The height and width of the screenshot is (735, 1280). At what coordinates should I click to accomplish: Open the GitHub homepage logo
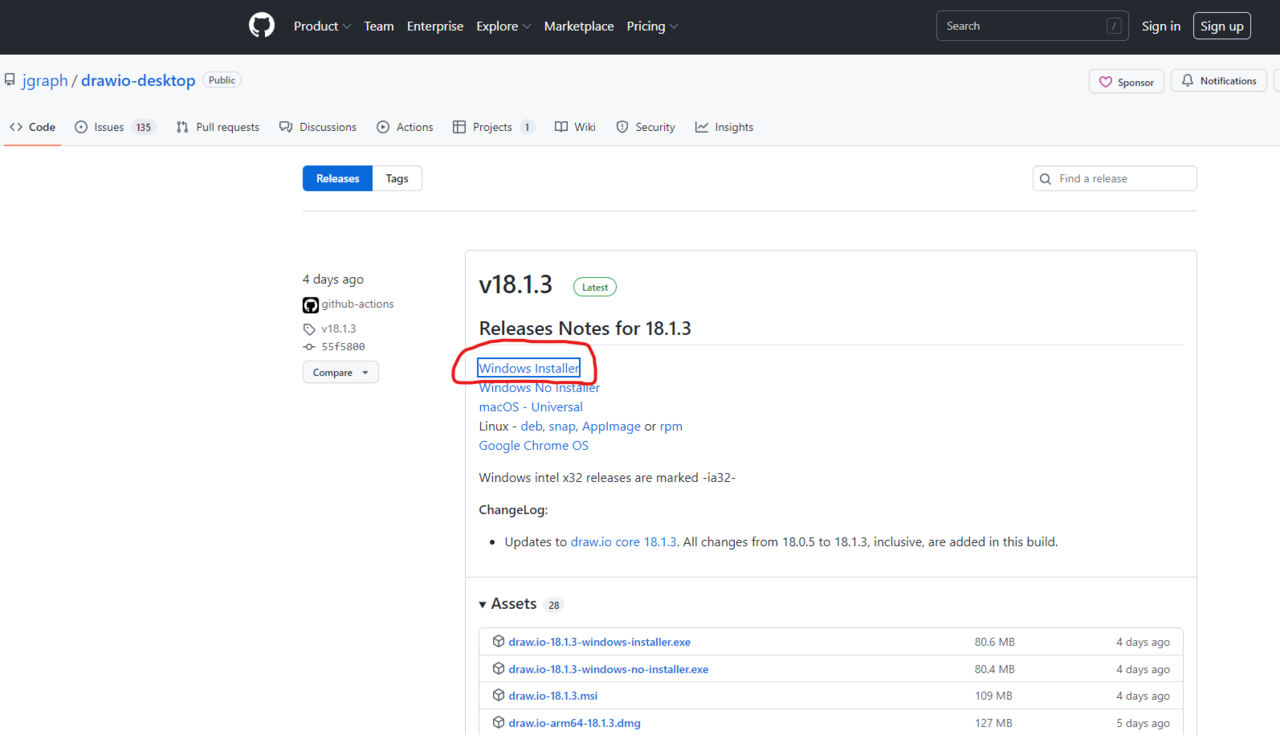(x=262, y=26)
